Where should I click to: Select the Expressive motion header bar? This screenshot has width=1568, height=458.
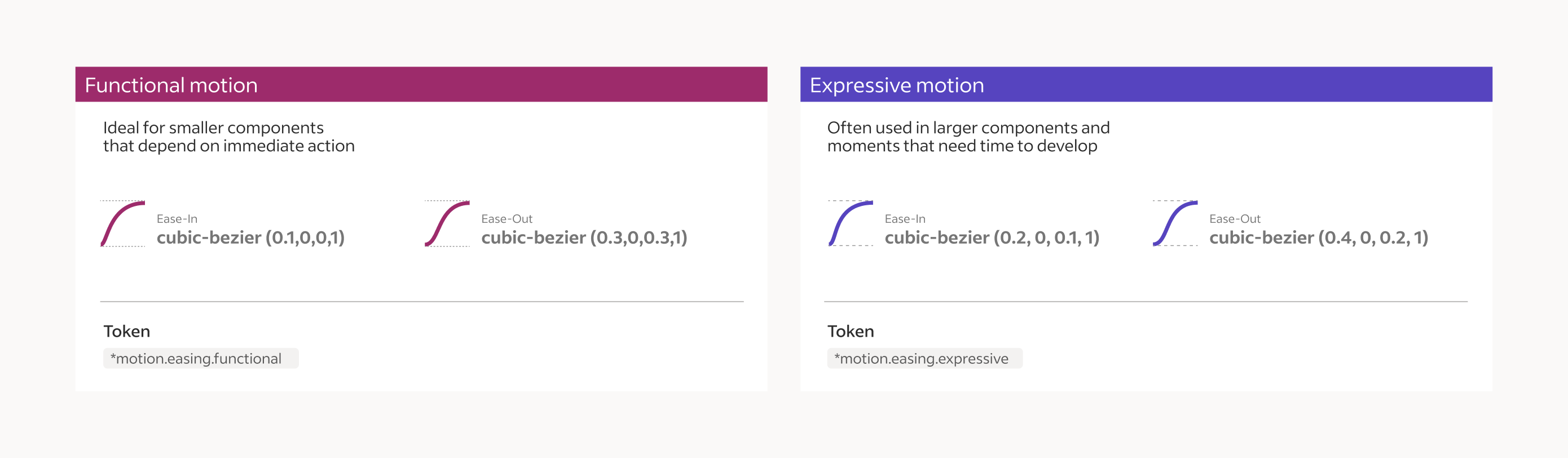[1146, 85]
